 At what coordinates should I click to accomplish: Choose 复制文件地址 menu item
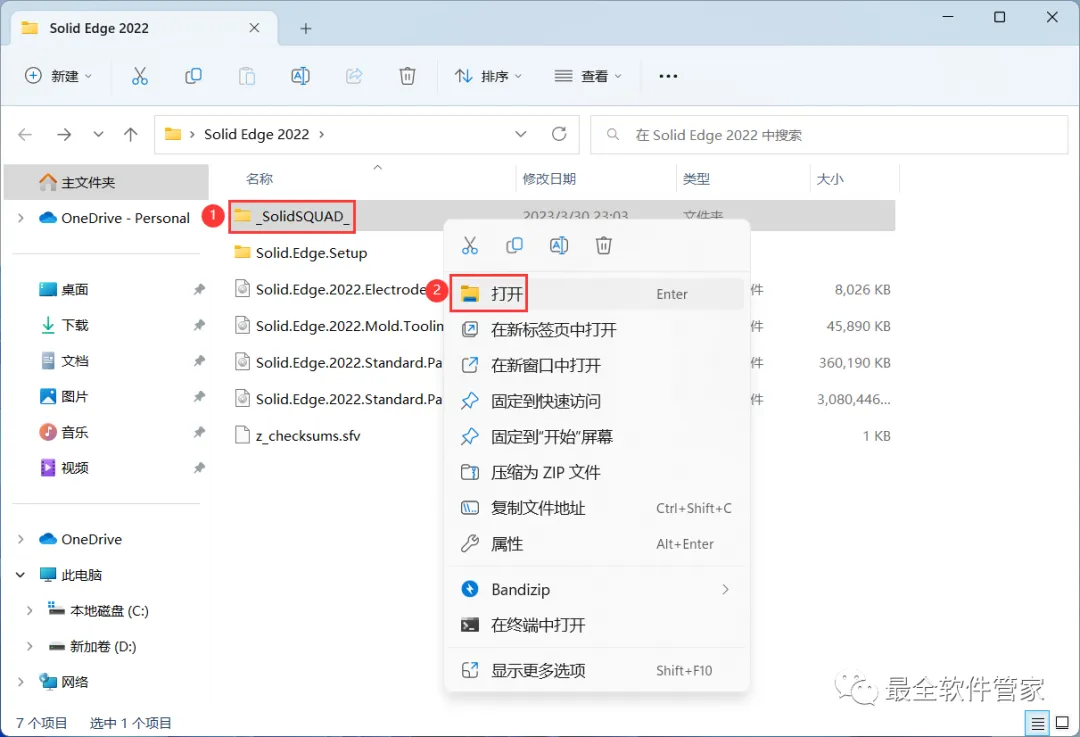597,508
